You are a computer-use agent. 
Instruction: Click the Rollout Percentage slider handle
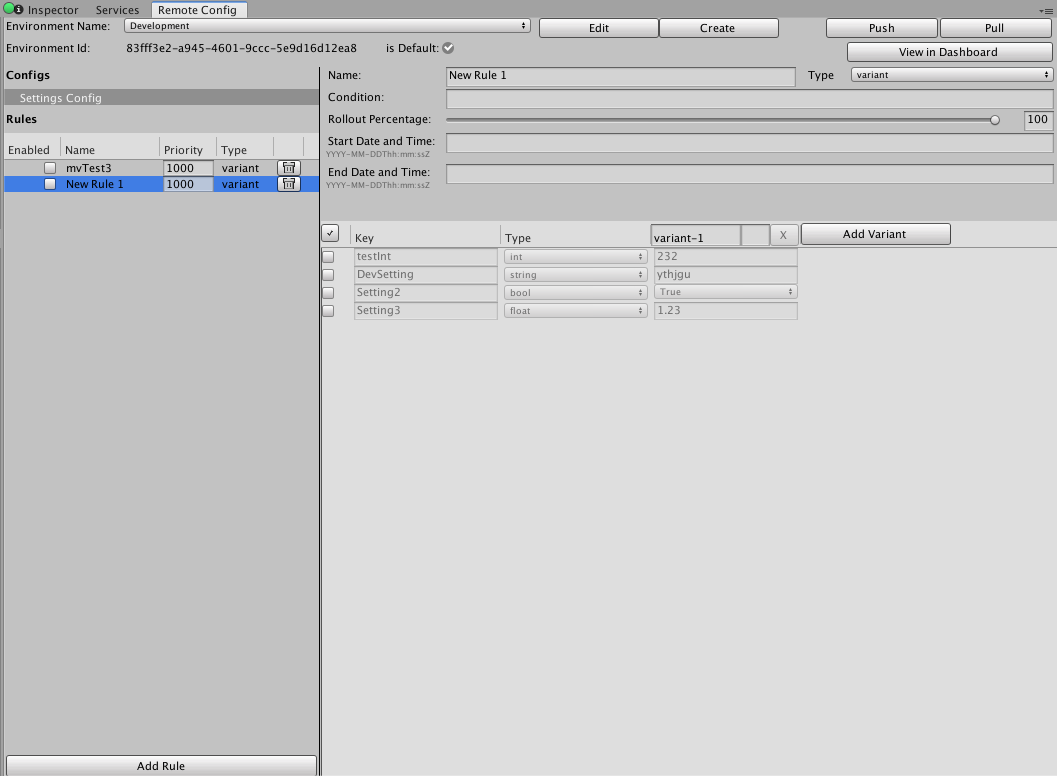point(994,120)
